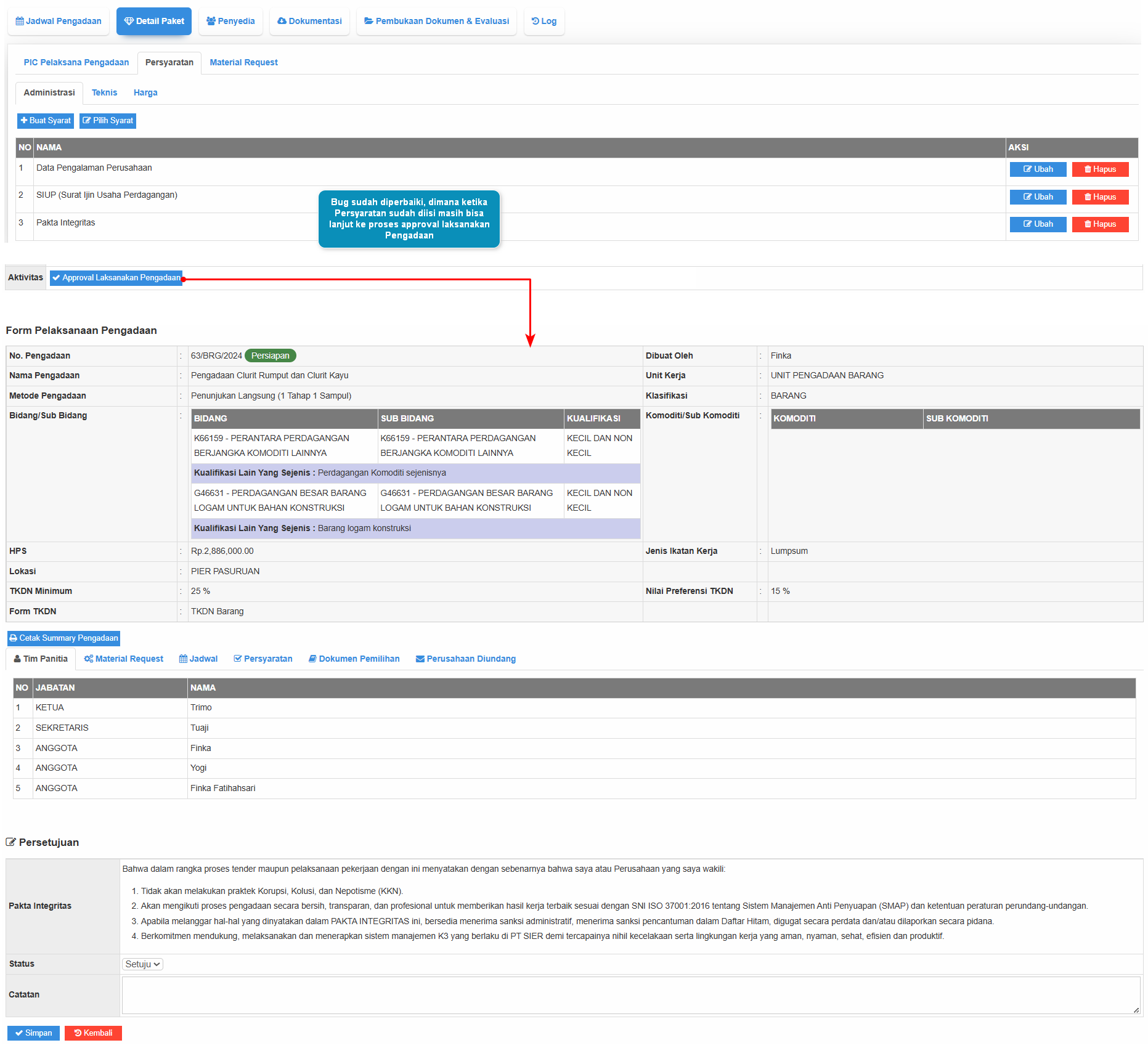Open Pembukaan Dokumen & Evaluasi tab
Screen dimensions: 1148x1048
tap(436, 21)
